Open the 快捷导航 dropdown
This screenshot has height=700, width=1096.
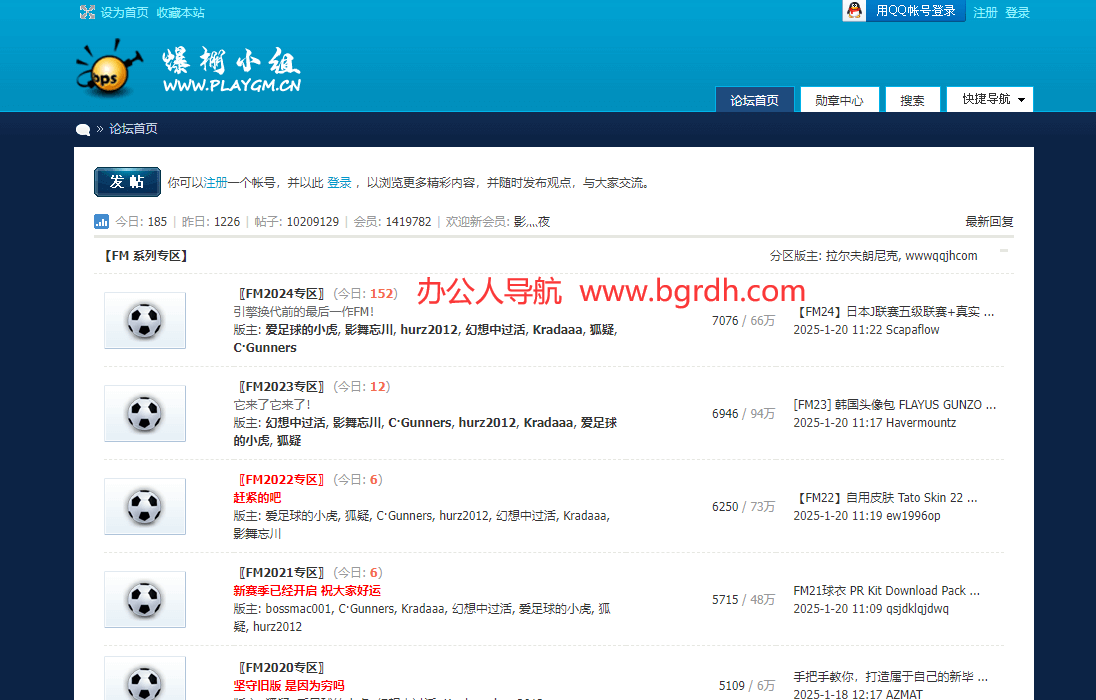coord(989,99)
